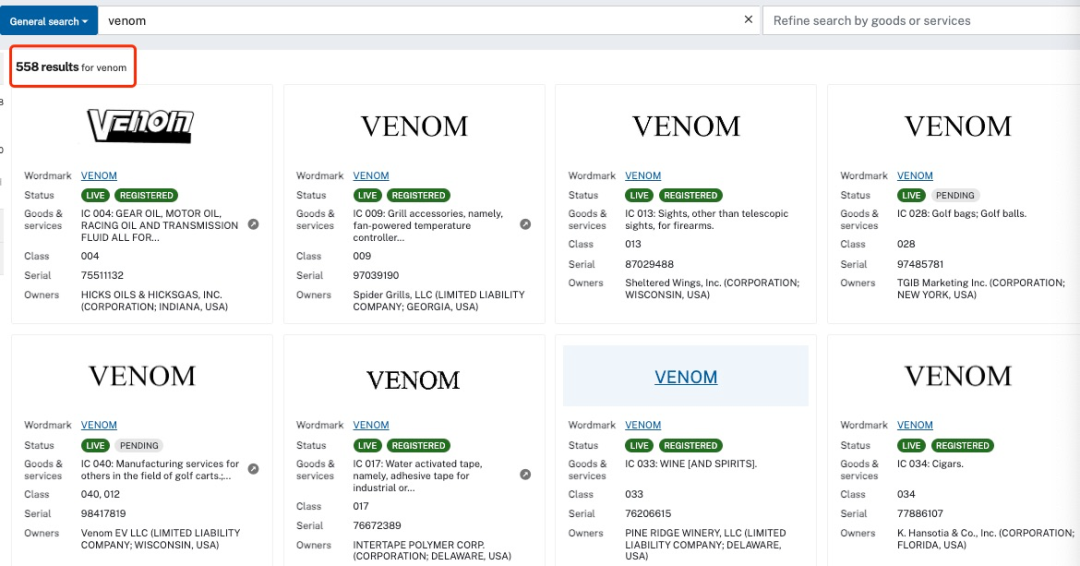Open VENOM wordmark link for K. Hansotia cigars
Image resolution: width=1080 pixels, height=566 pixels.
pos(915,425)
